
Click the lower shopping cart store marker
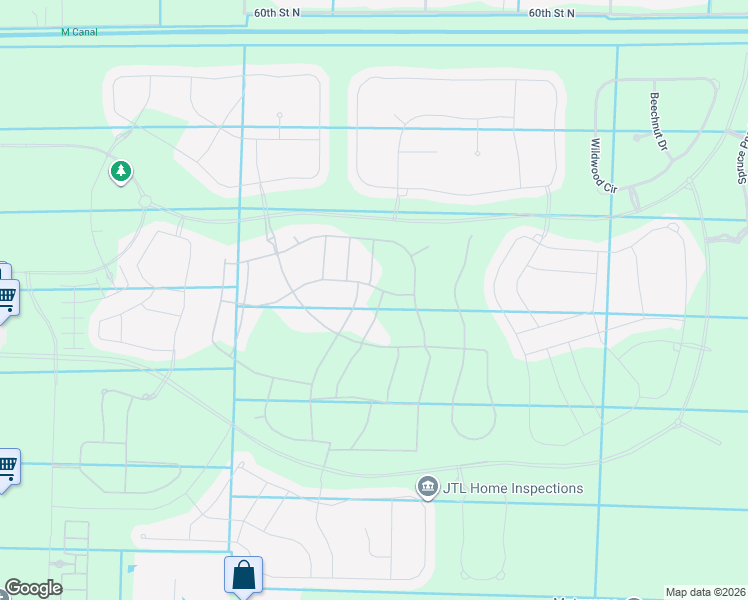7,468
